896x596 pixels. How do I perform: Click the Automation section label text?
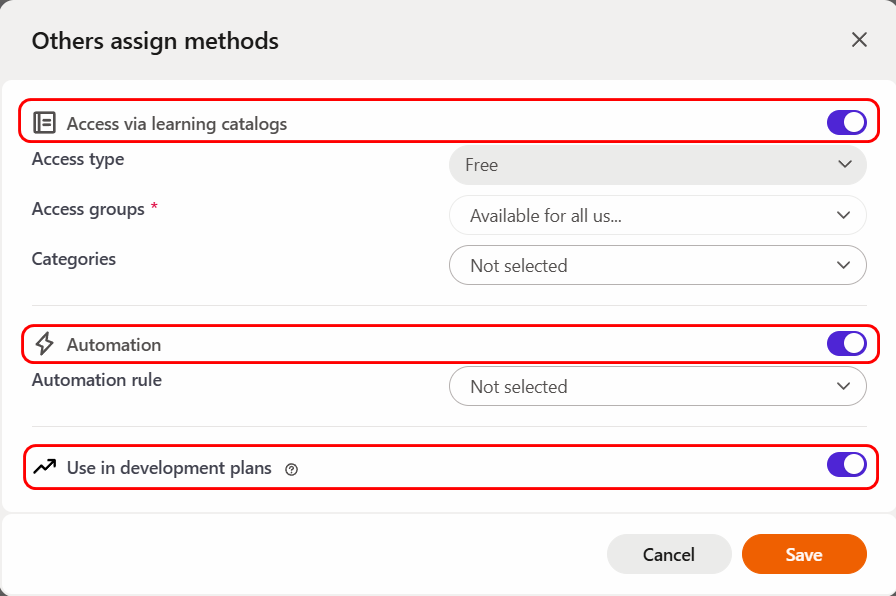click(x=114, y=345)
